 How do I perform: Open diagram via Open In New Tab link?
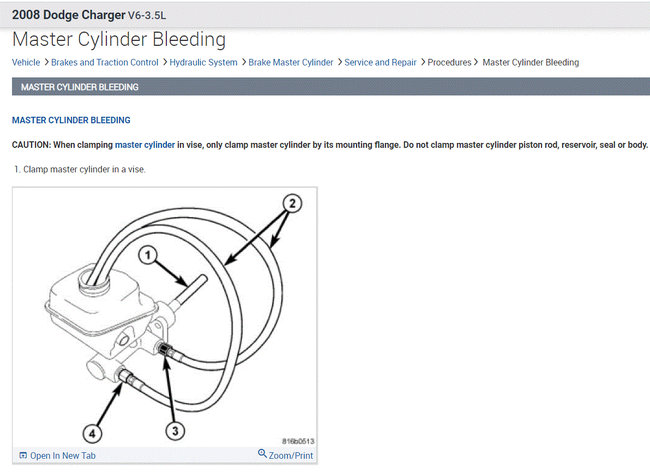(x=63, y=455)
